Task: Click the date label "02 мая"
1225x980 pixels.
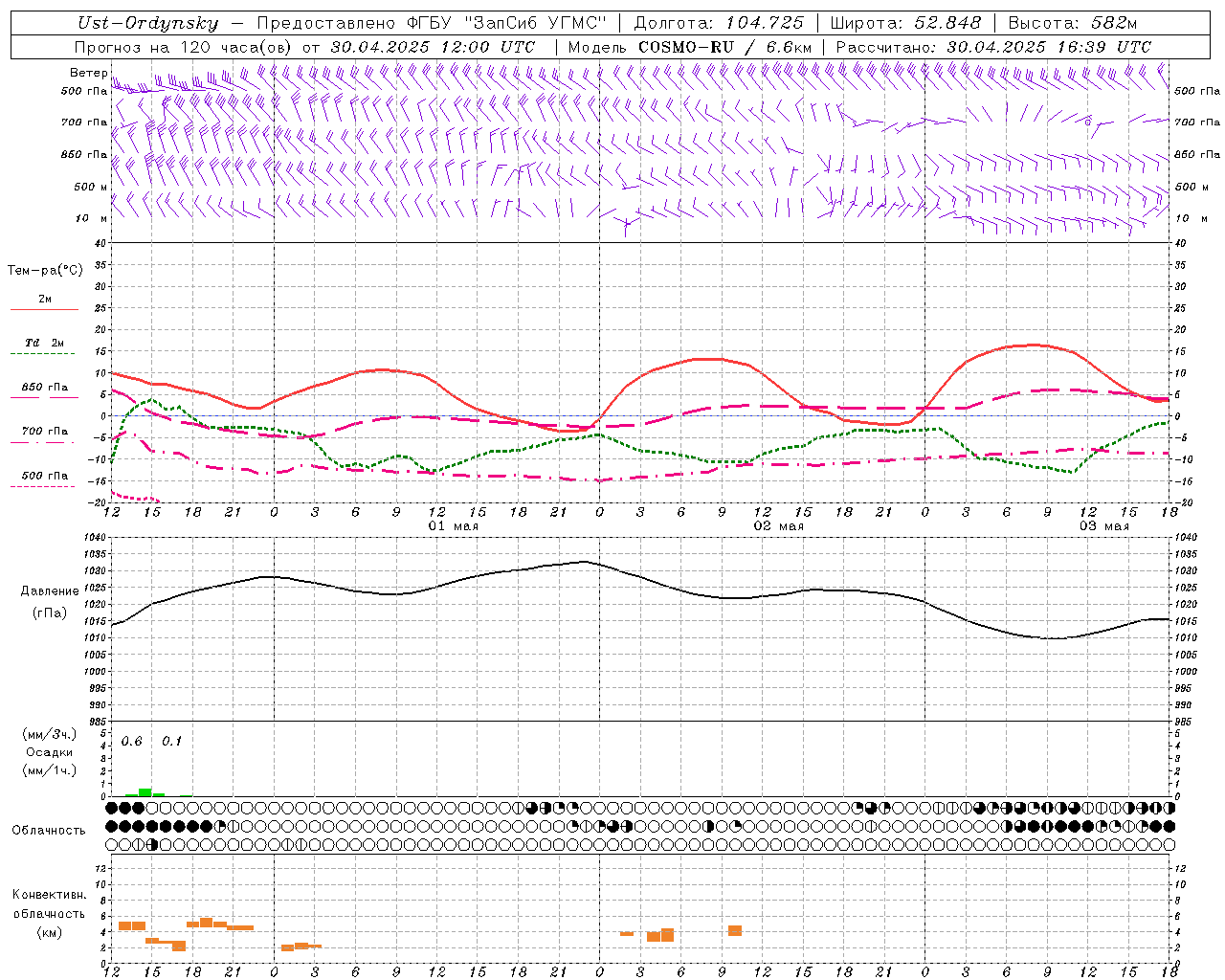Action: [779, 526]
